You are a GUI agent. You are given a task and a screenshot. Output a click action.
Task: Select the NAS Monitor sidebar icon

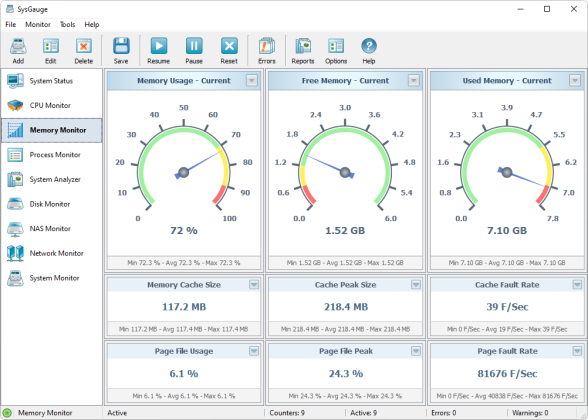(15, 229)
